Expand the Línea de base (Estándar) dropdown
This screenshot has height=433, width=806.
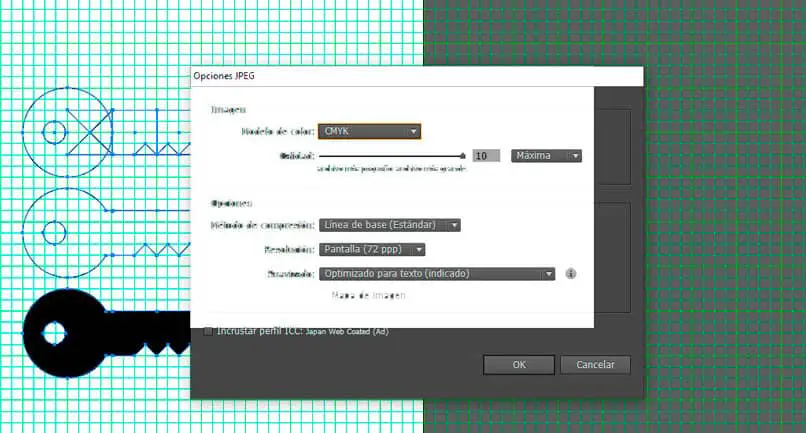tap(390, 225)
